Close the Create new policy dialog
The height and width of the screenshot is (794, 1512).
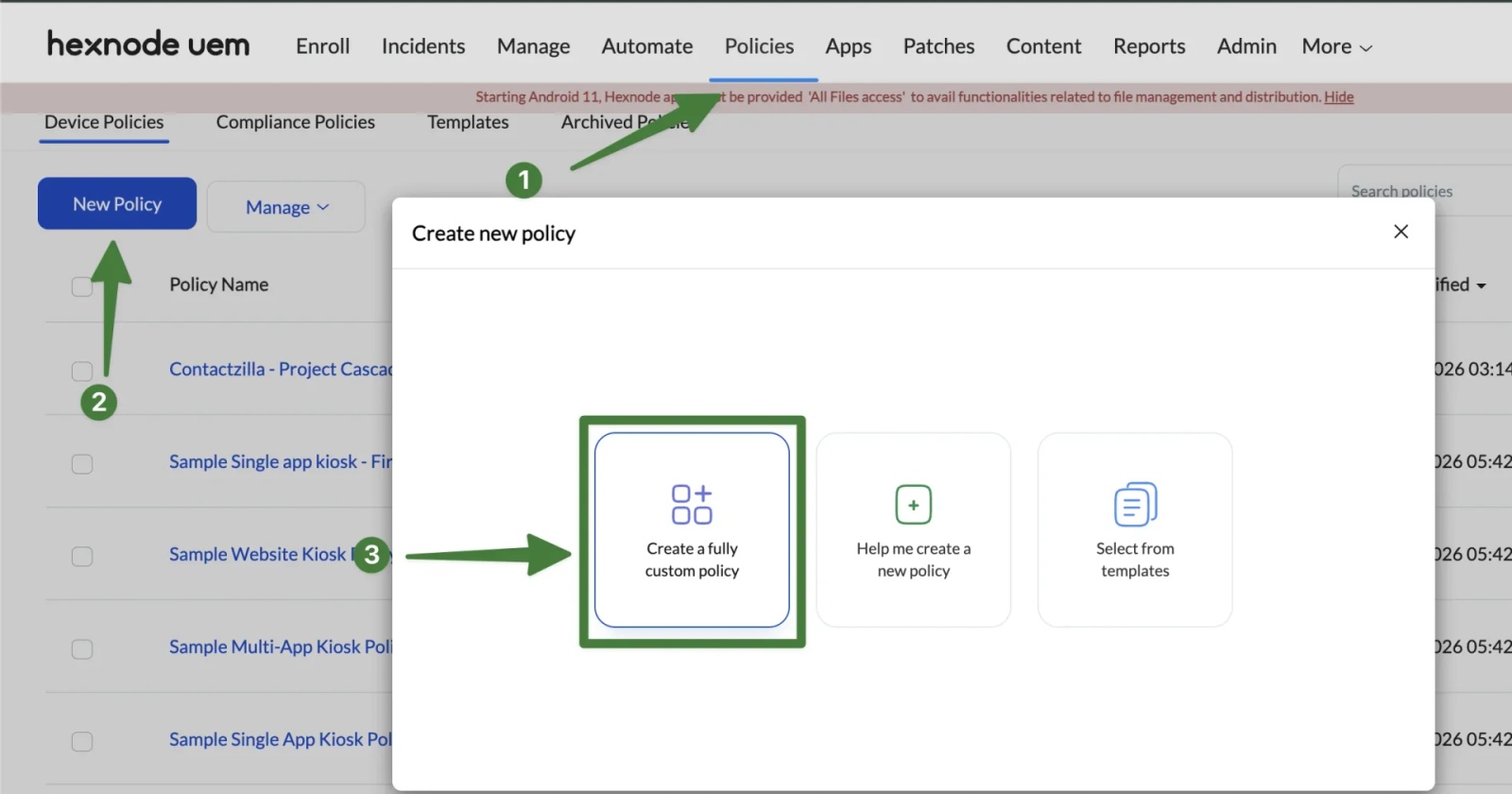1400,232
